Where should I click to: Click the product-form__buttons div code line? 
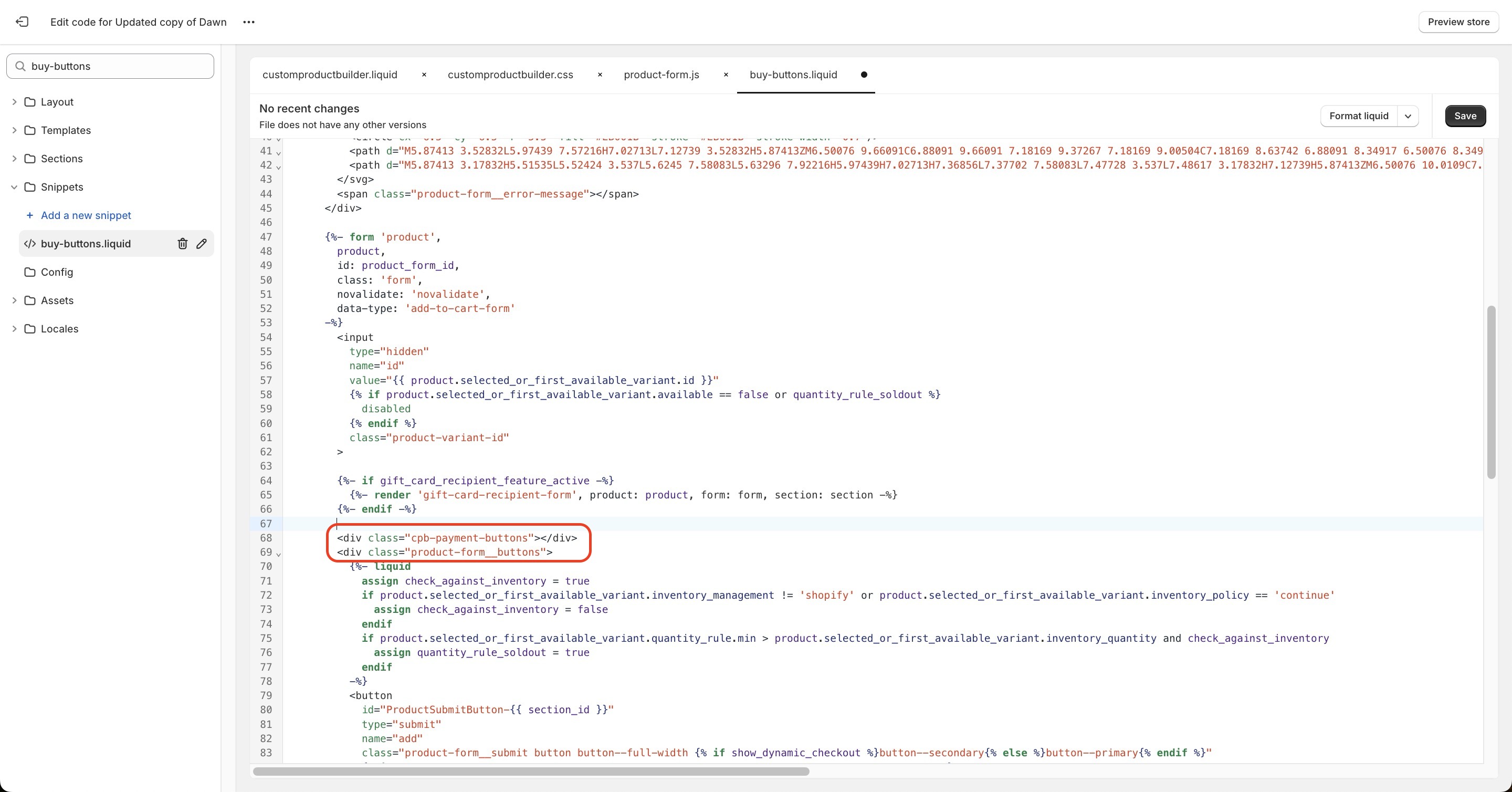tap(444, 552)
